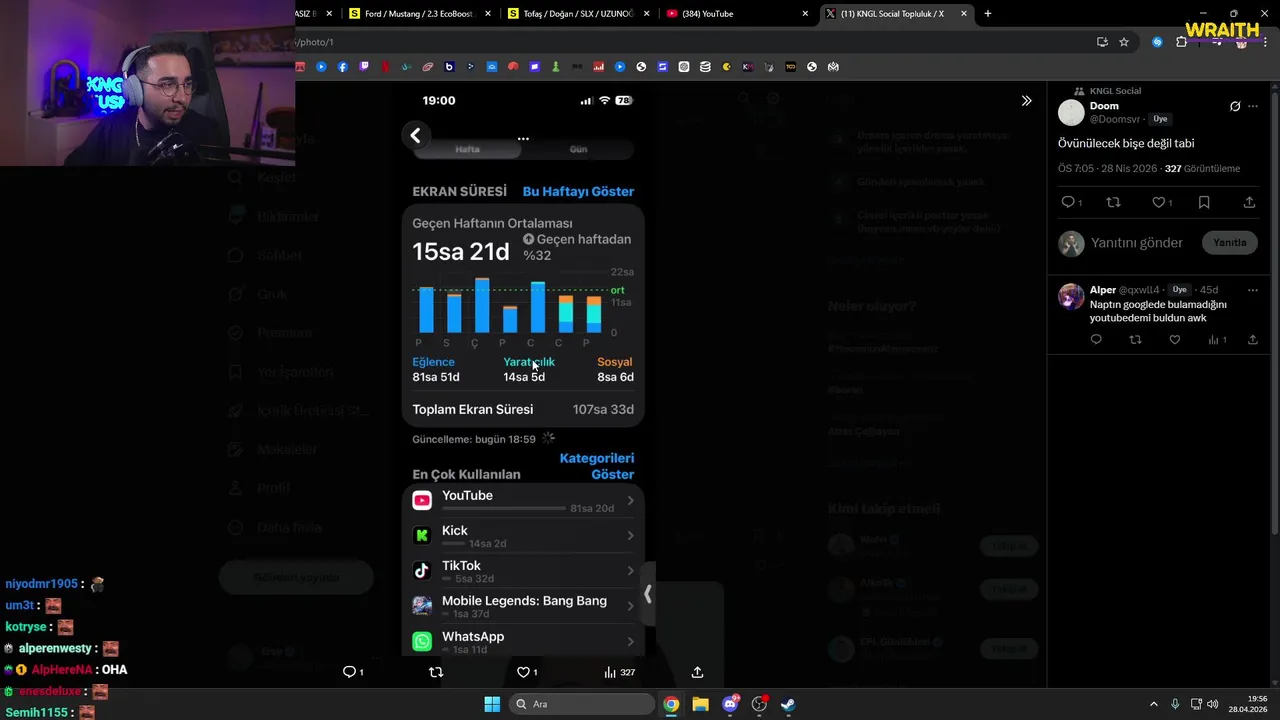Click the back chevron in the phone screenshot
The height and width of the screenshot is (720, 1280).
click(415, 136)
